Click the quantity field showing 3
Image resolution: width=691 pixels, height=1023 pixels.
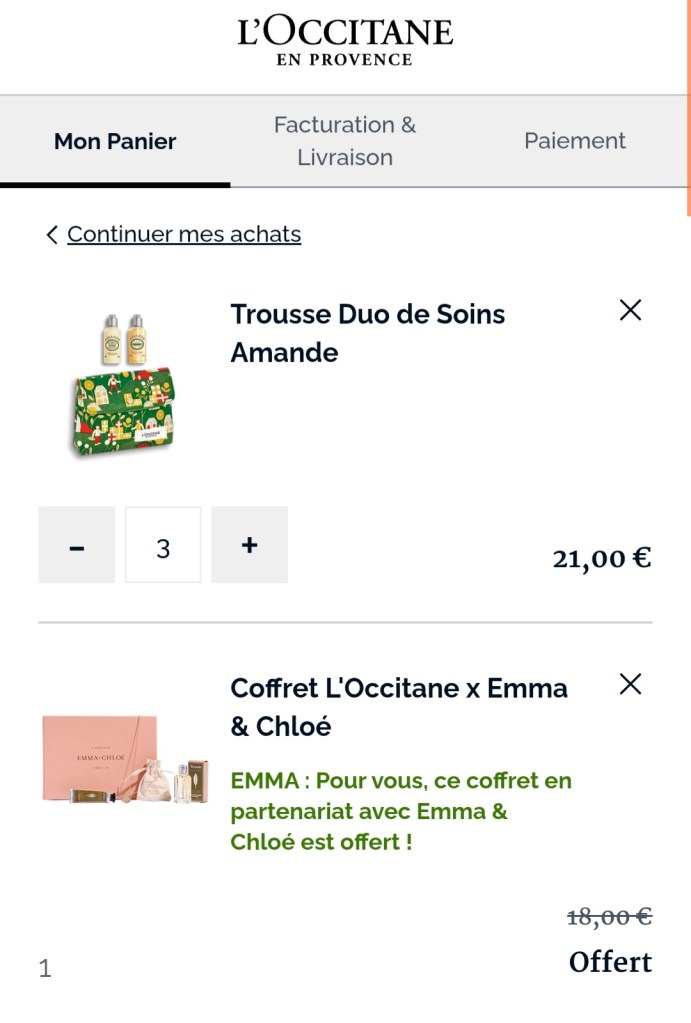[163, 545]
